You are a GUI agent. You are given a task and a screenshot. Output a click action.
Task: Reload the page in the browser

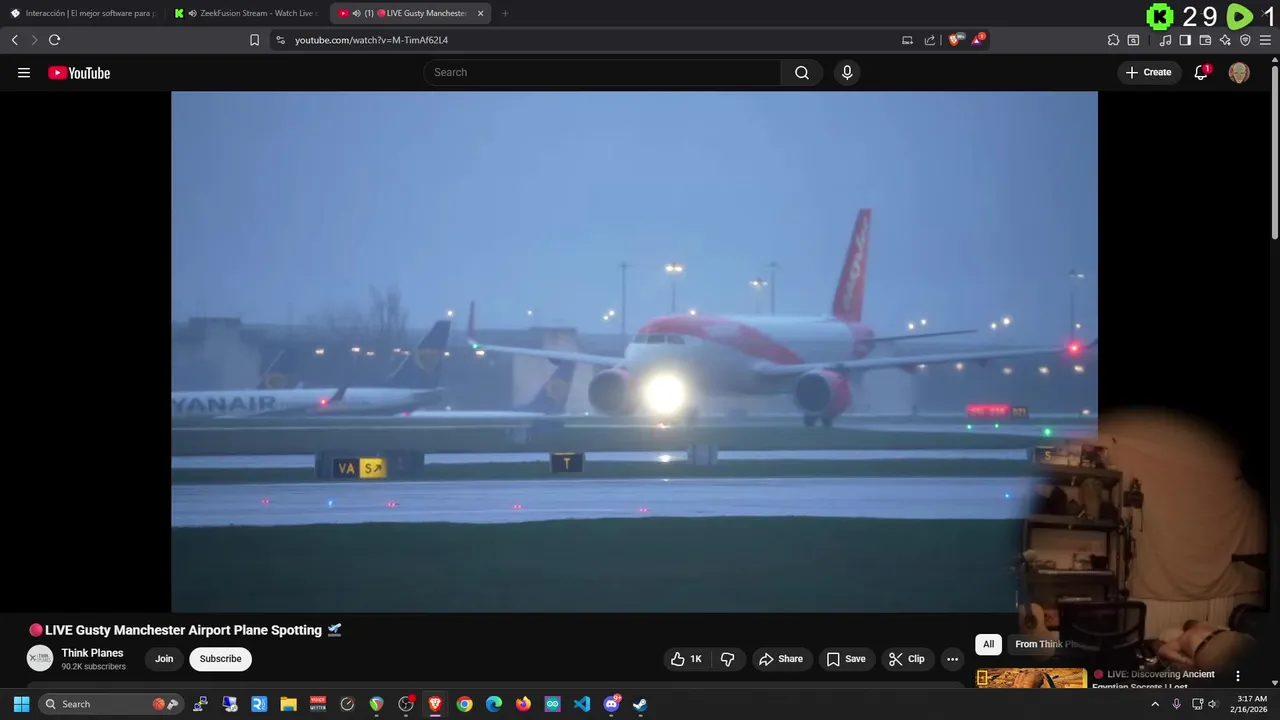(x=54, y=40)
